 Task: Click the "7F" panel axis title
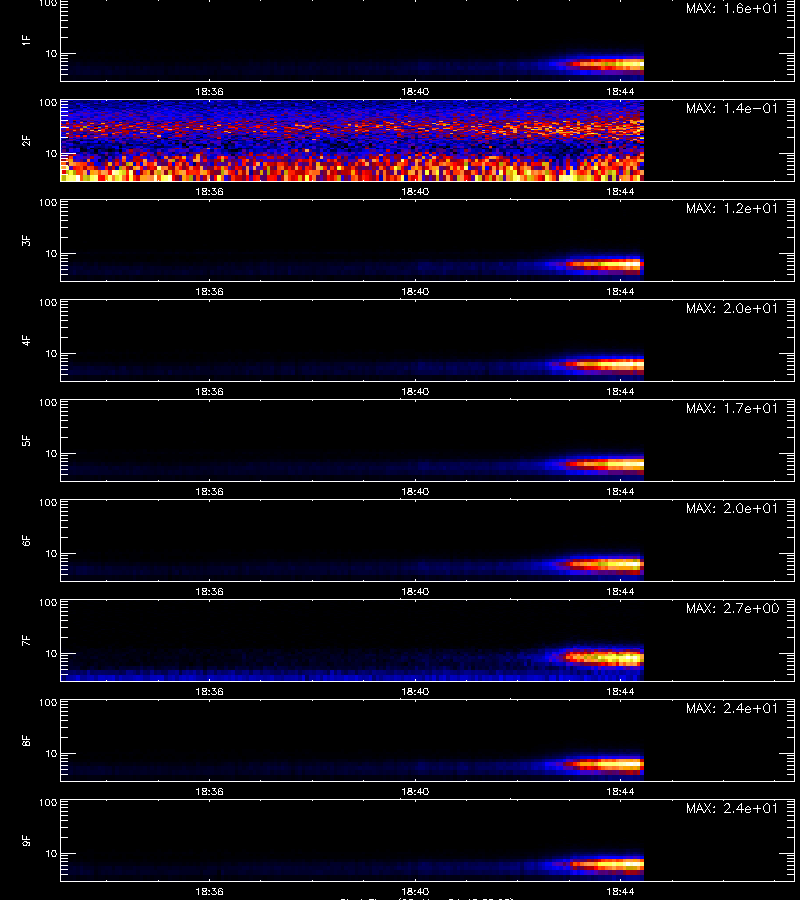tap(25, 640)
